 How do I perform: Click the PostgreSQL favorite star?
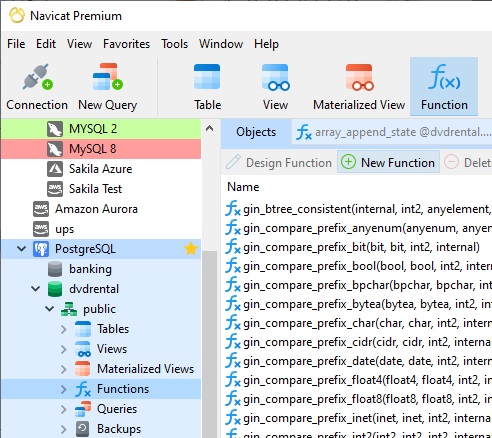(x=191, y=249)
